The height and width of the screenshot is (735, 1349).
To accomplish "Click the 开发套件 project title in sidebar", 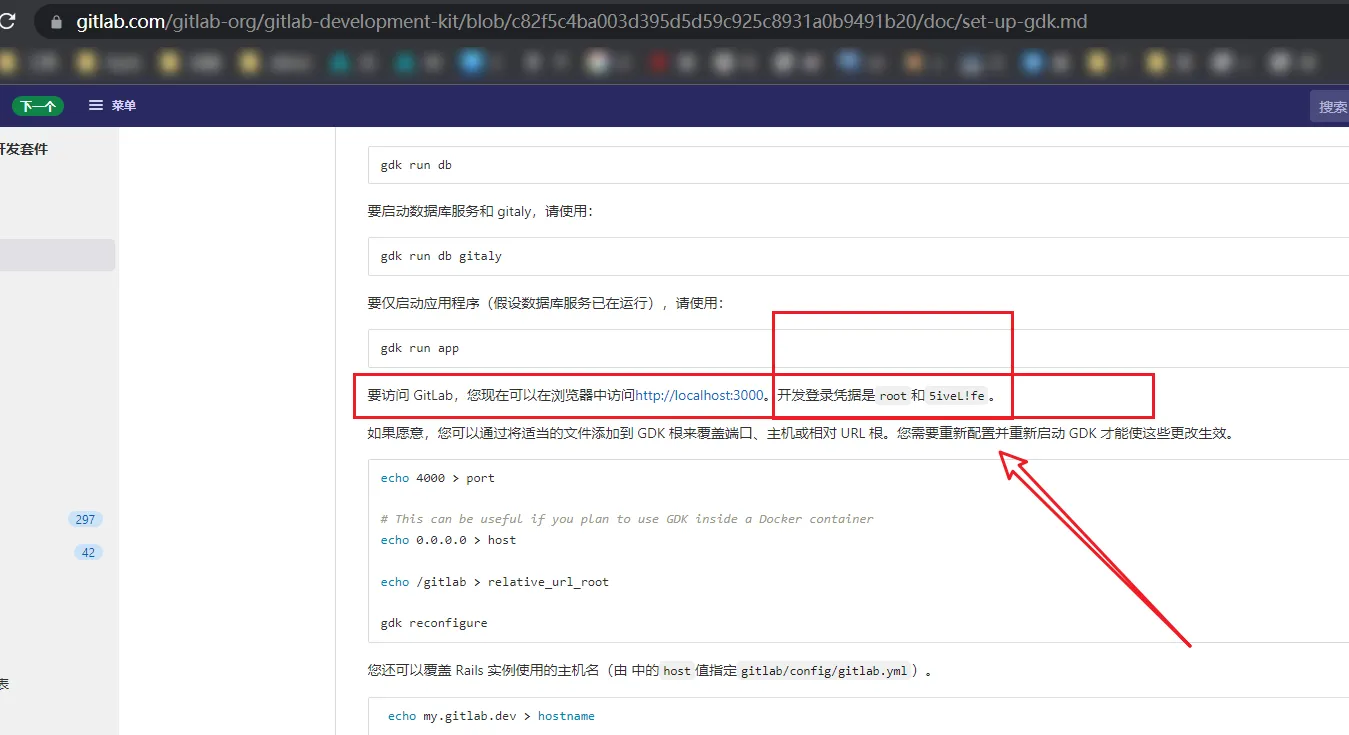I will 24,149.
